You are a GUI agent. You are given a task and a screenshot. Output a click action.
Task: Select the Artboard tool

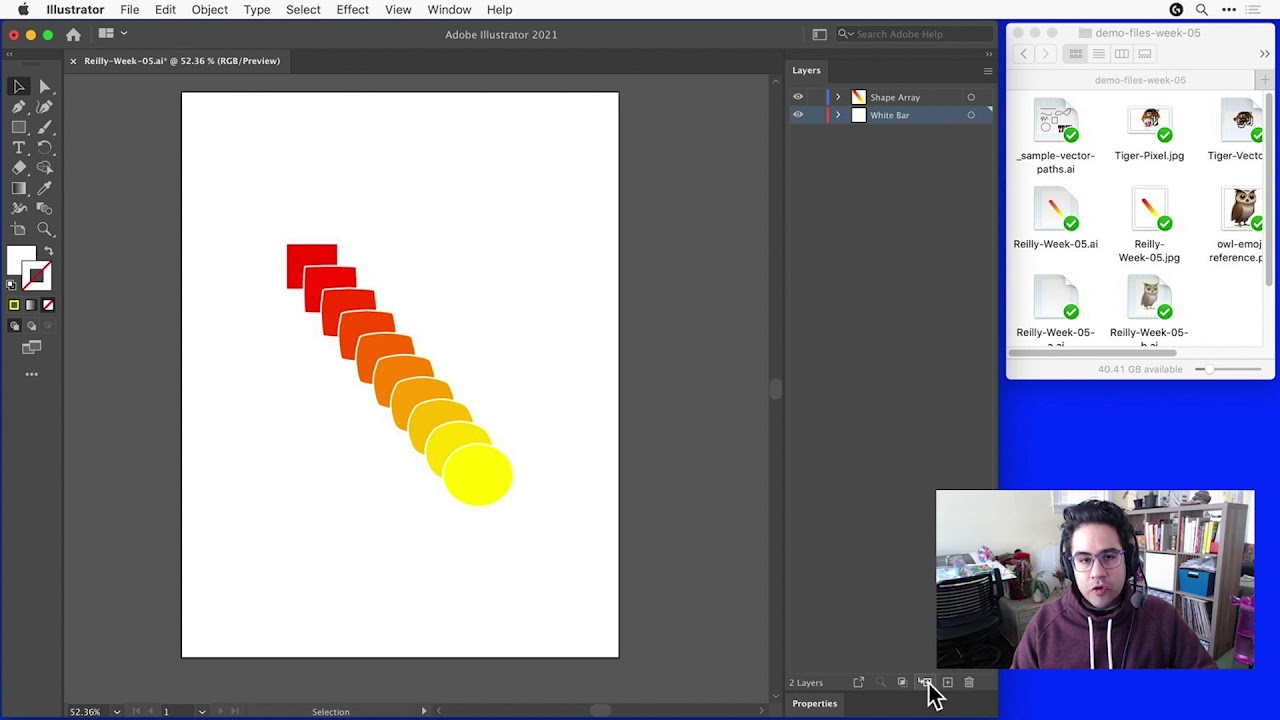click(x=19, y=229)
